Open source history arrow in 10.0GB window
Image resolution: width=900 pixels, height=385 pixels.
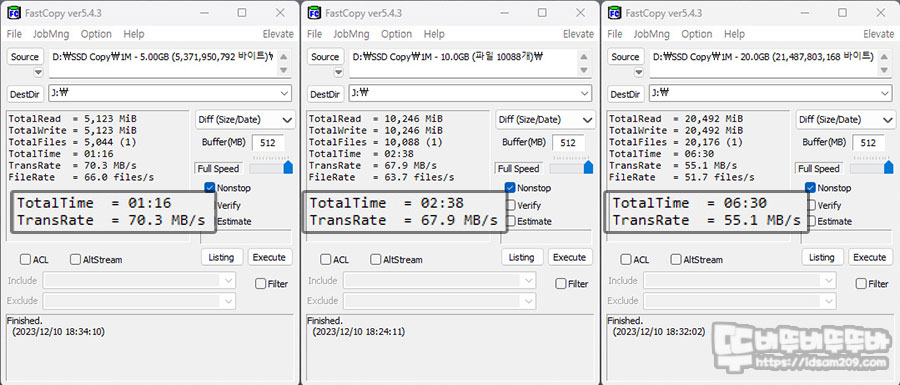click(x=339, y=72)
